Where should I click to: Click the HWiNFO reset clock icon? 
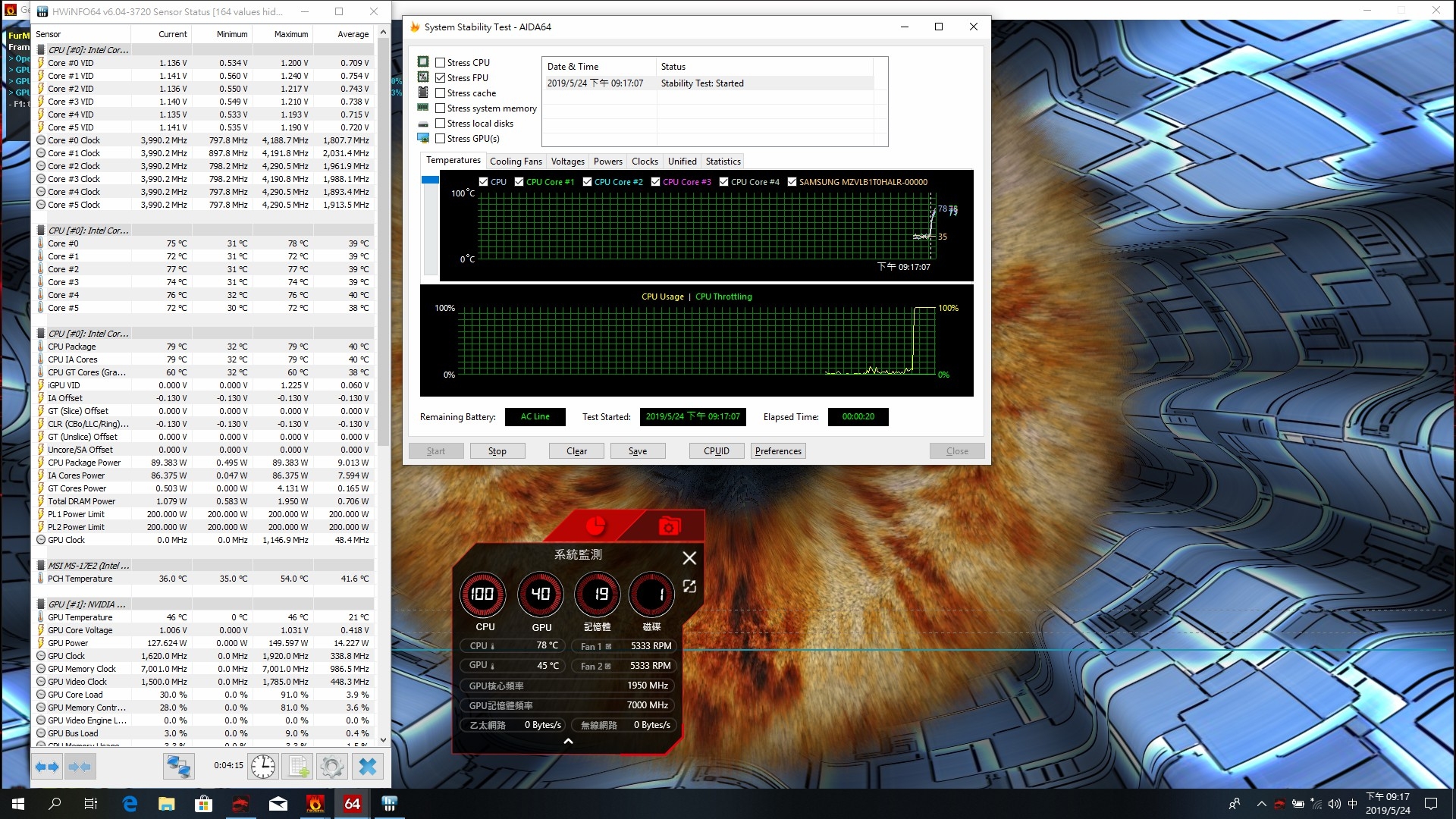click(x=263, y=767)
